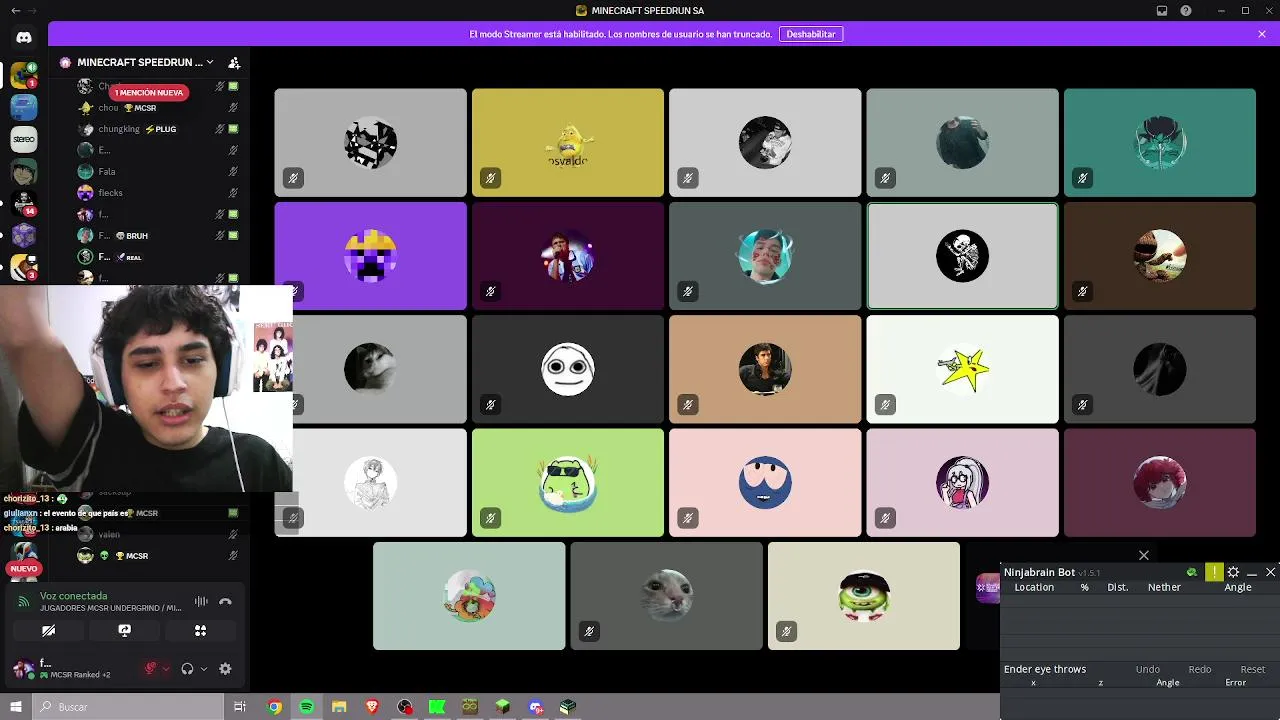The width and height of the screenshot is (1280, 720).
Task: Open the purple block server icon
Action: point(24,235)
